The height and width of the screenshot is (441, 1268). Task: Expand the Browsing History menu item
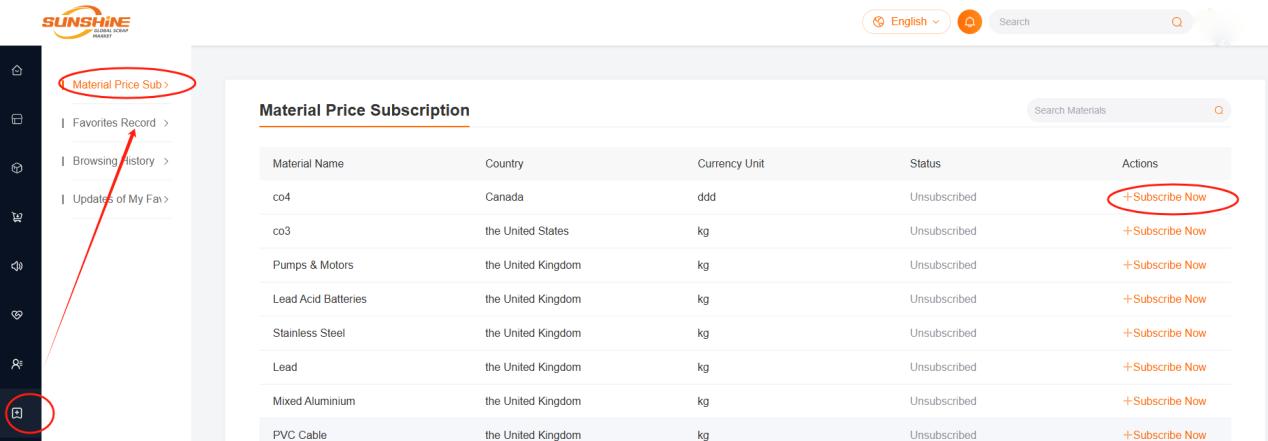(x=114, y=161)
